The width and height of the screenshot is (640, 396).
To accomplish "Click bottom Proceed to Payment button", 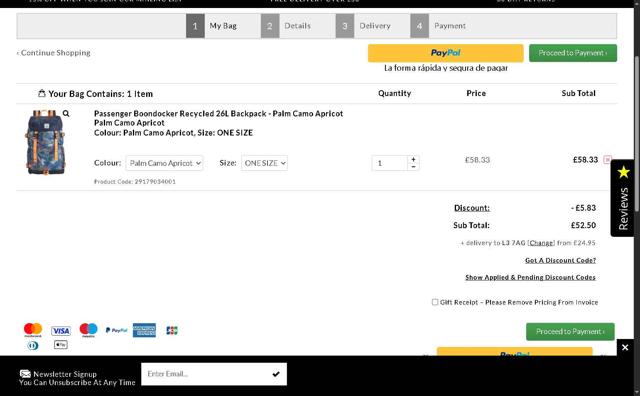I will [570, 331].
